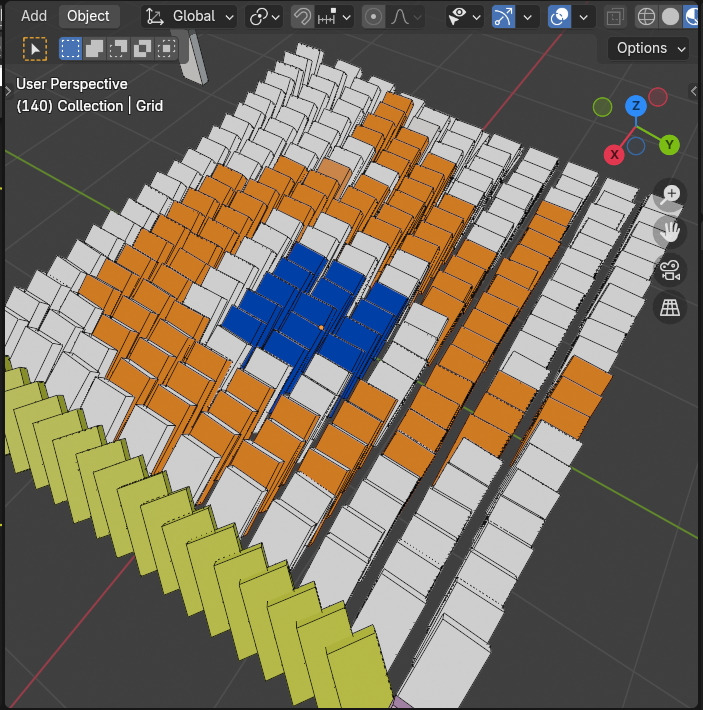Image resolution: width=703 pixels, height=710 pixels.
Task: Click the negative Y axis circle gizmo
Action: pos(602,107)
